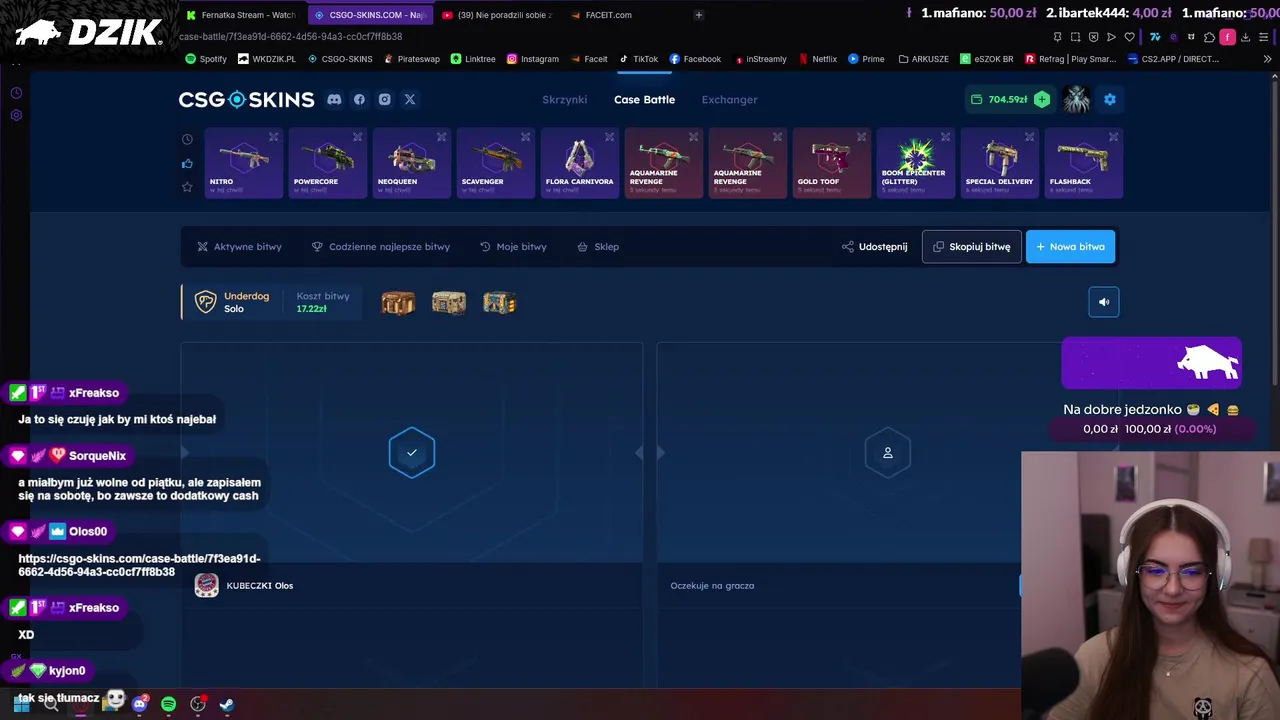Click the FLASHBACK drop card
This screenshot has height=720, width=1280.
point(1083,163)
